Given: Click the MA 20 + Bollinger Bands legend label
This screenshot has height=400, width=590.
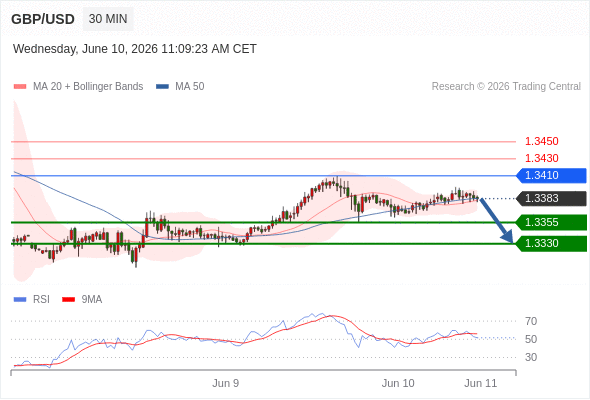Looking at the screenshot, I should click(x=88, y=87).
